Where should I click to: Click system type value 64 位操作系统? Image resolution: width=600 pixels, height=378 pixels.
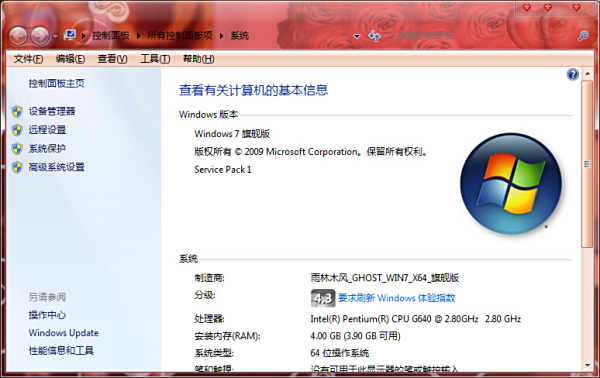click(x=340, y=353)
